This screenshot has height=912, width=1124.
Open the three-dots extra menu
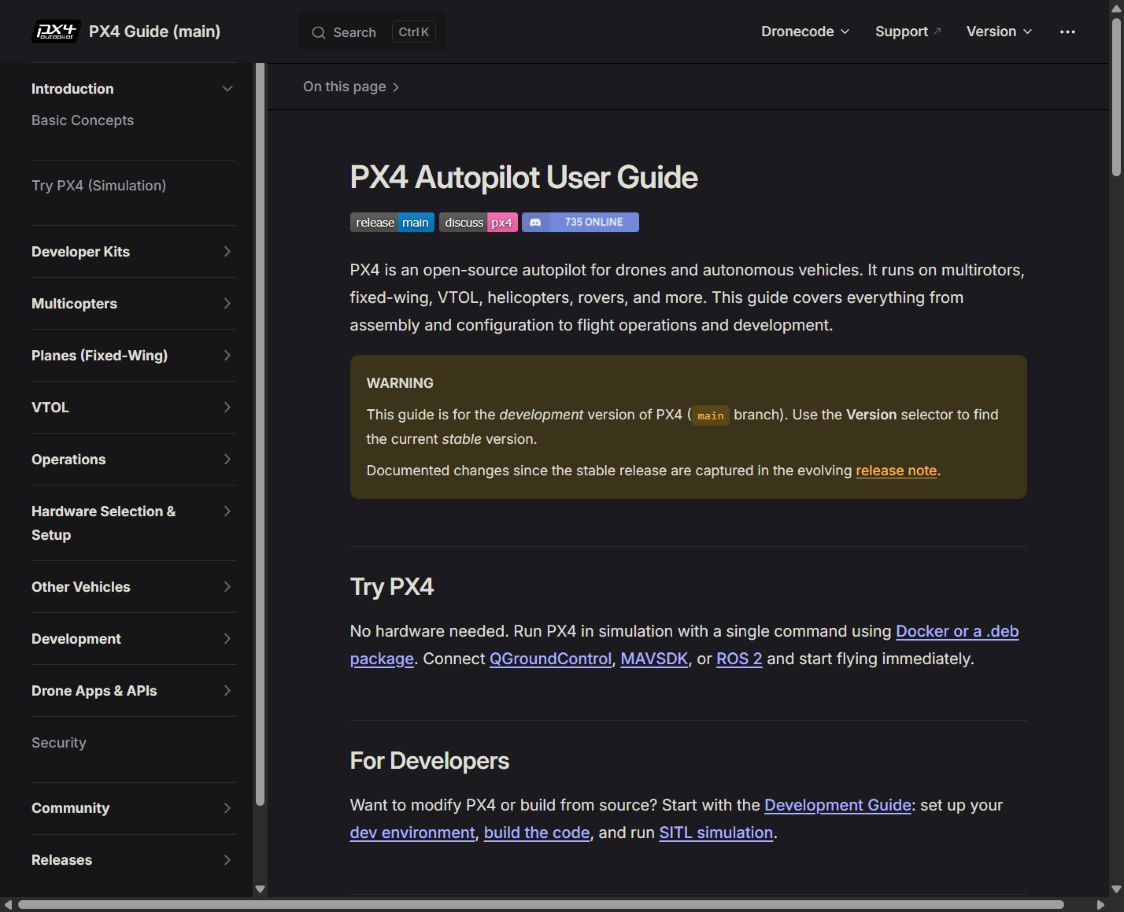tap(1067, 32)
